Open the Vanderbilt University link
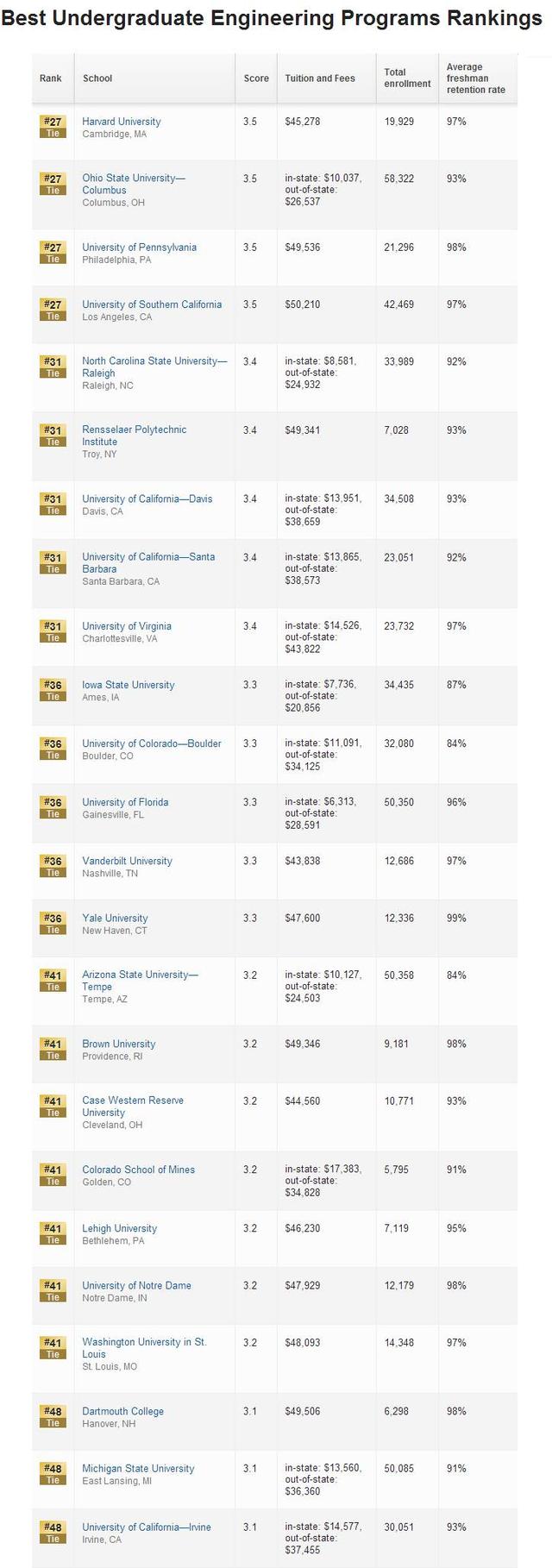The width and height of the screenshot is (552, 1568). [x=127, y=861]
